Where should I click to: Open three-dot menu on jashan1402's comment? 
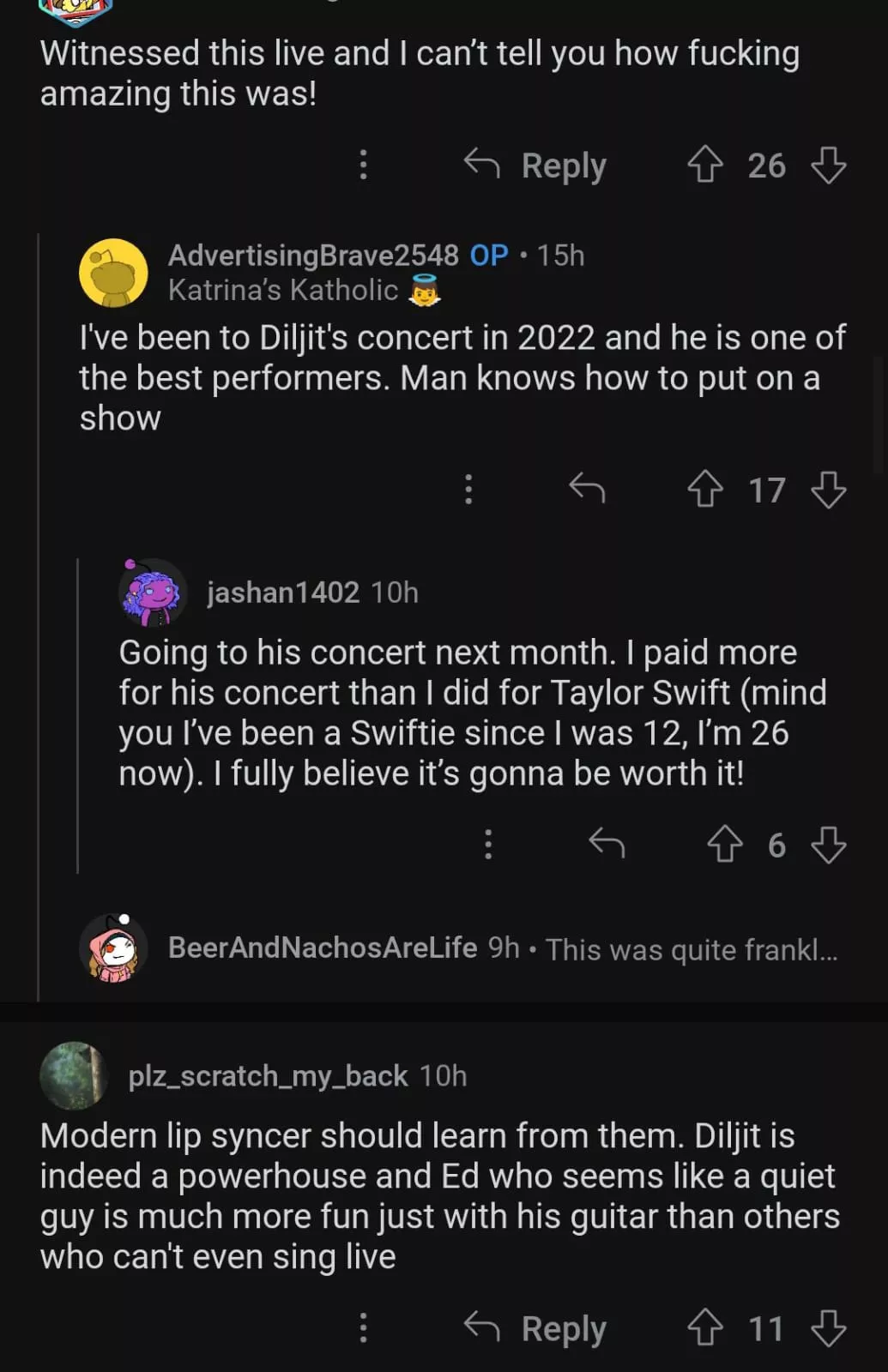coord(488,845)
